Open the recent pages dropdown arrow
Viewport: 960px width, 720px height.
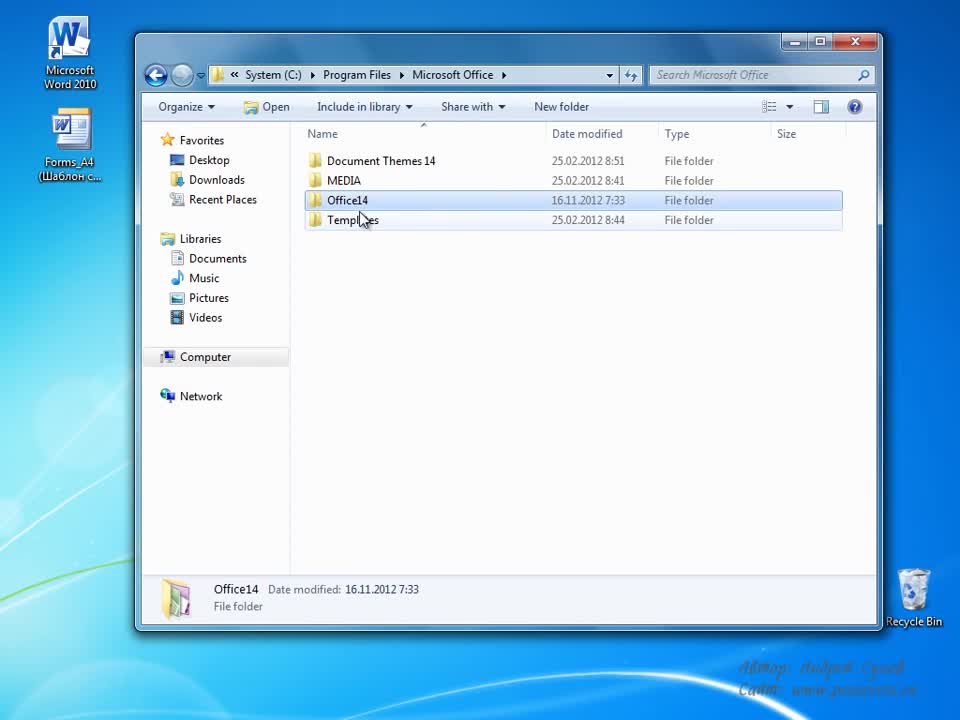(200, 76)
